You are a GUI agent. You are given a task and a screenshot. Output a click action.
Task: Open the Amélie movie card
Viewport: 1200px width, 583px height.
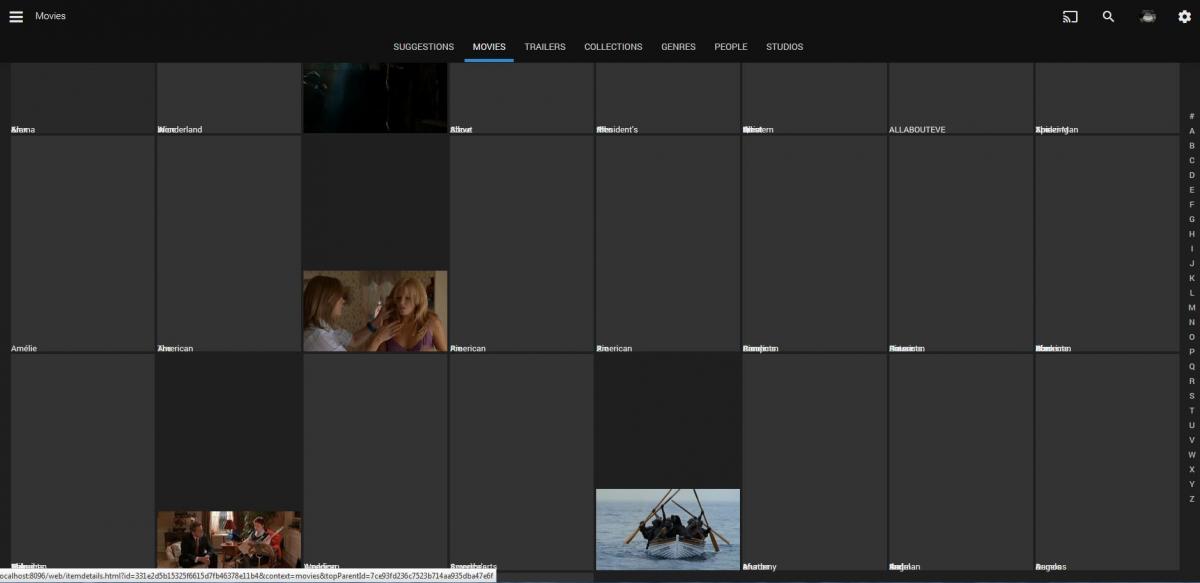tap(82, 245)
